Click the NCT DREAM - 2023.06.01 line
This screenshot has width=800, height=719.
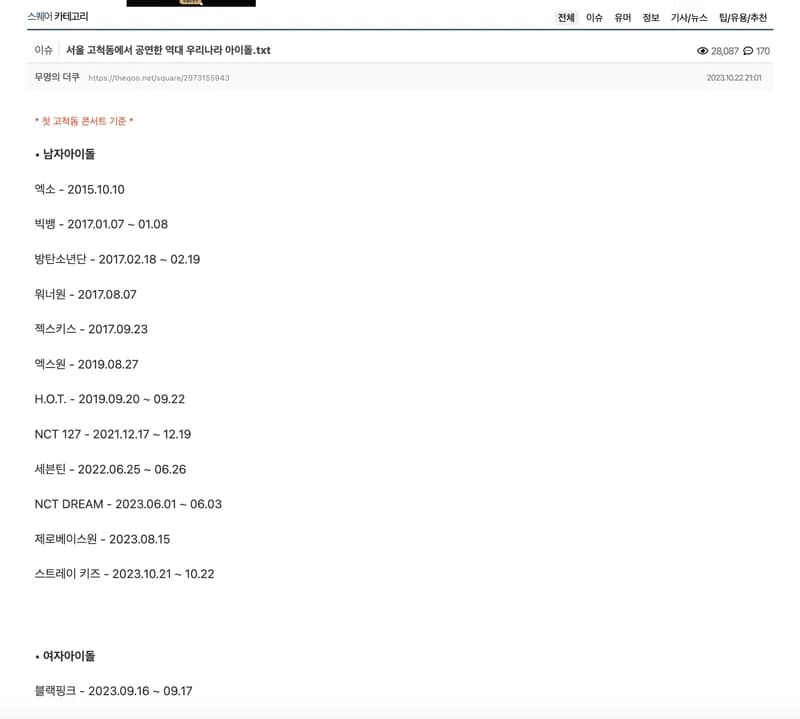click(128, 504)
